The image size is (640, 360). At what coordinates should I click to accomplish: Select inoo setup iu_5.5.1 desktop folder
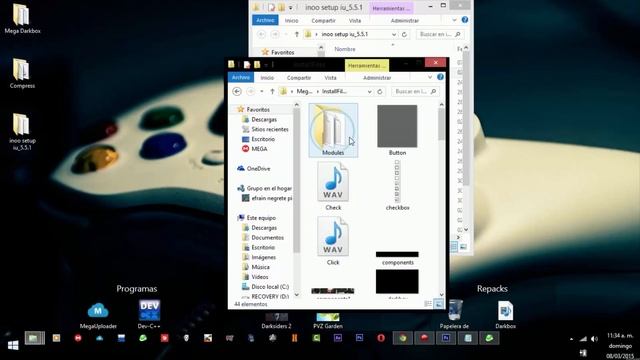tap(22, 132)
